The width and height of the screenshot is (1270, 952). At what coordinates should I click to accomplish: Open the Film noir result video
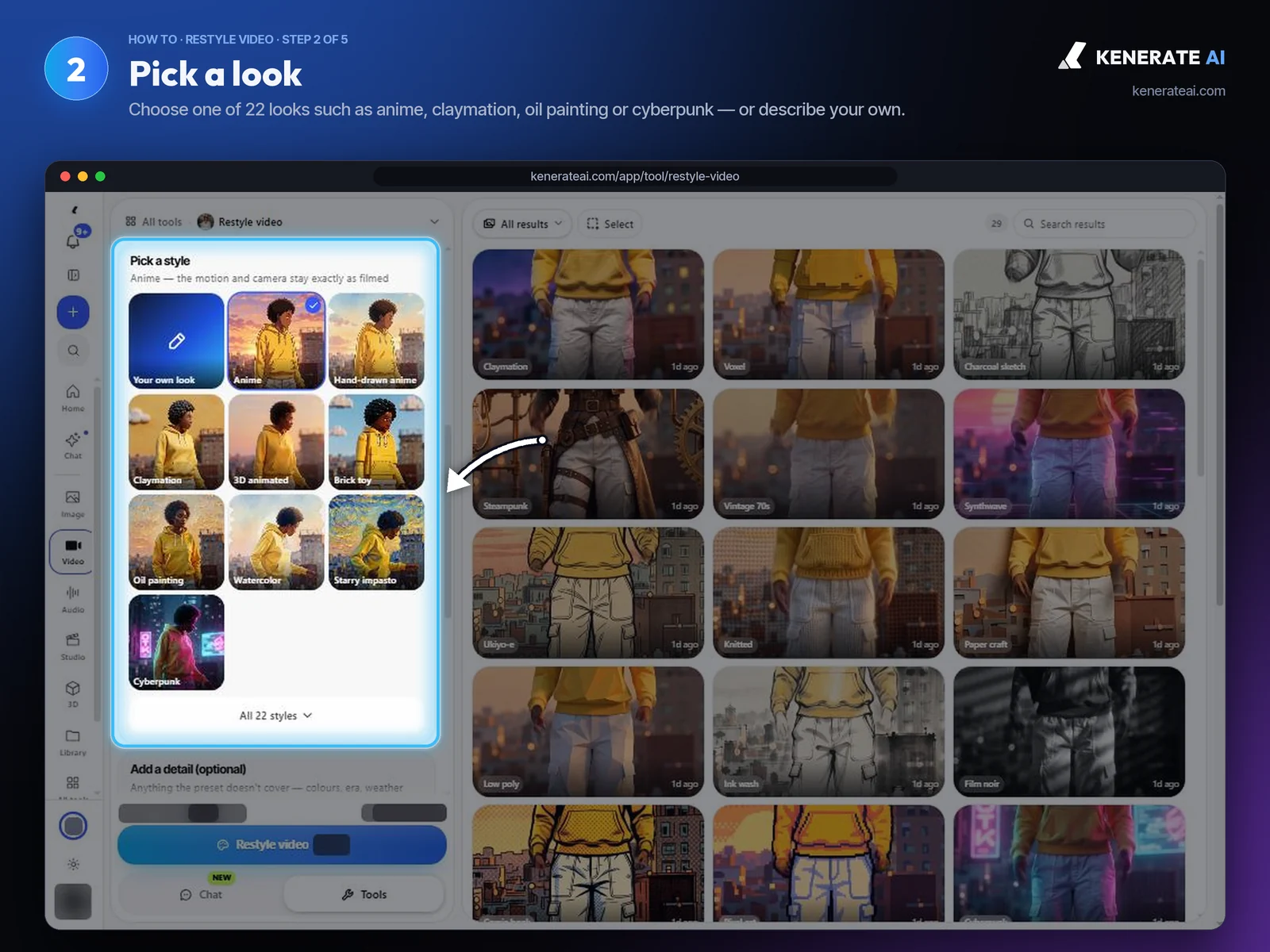click(1069, 731)
